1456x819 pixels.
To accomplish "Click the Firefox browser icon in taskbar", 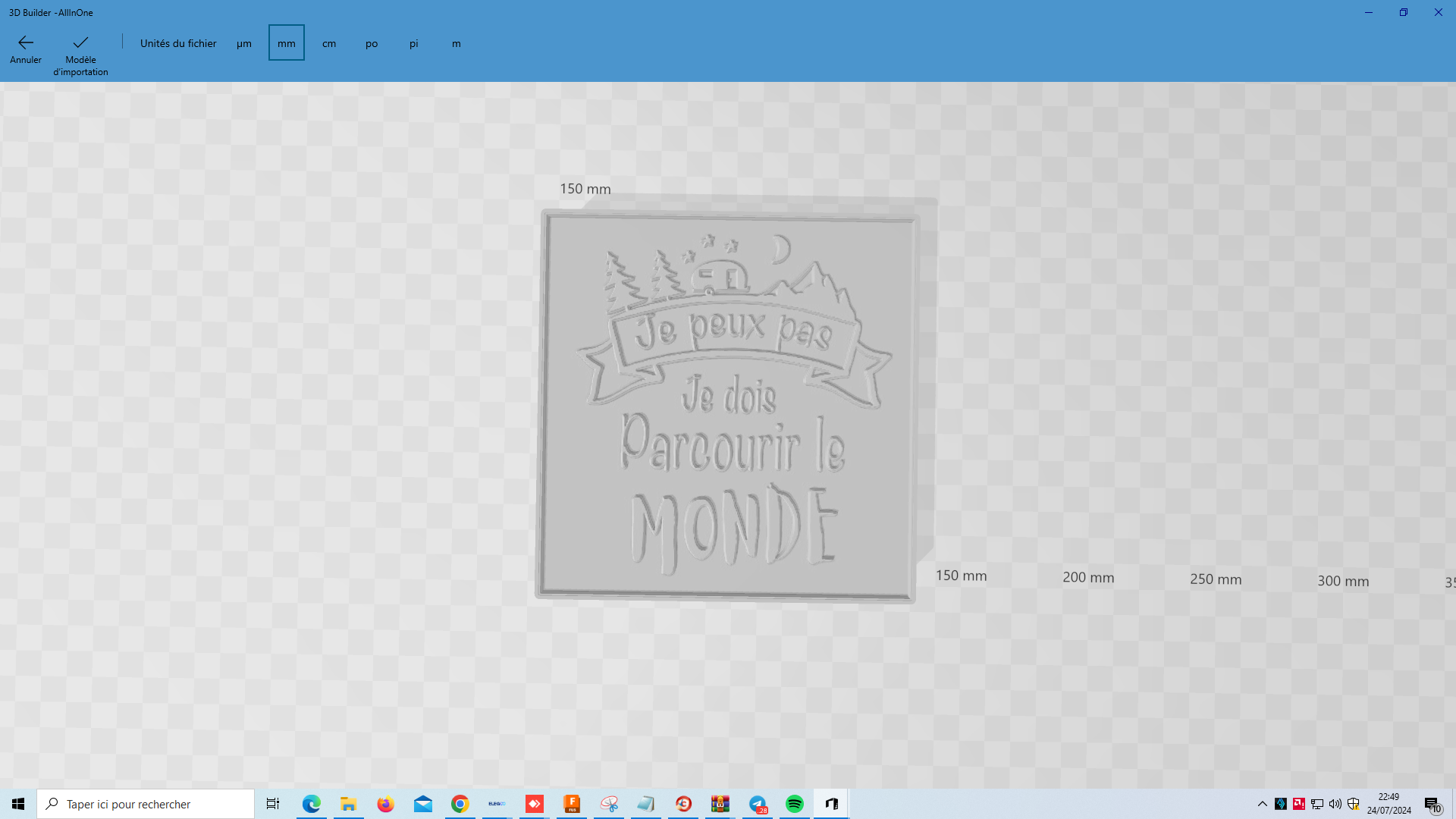I will (385, 804).
